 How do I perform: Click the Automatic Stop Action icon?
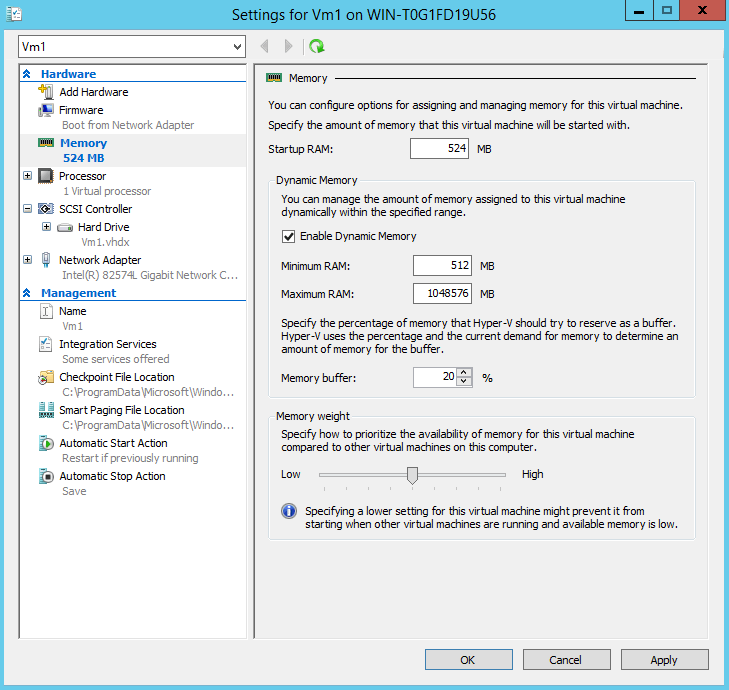click(46, 476)
